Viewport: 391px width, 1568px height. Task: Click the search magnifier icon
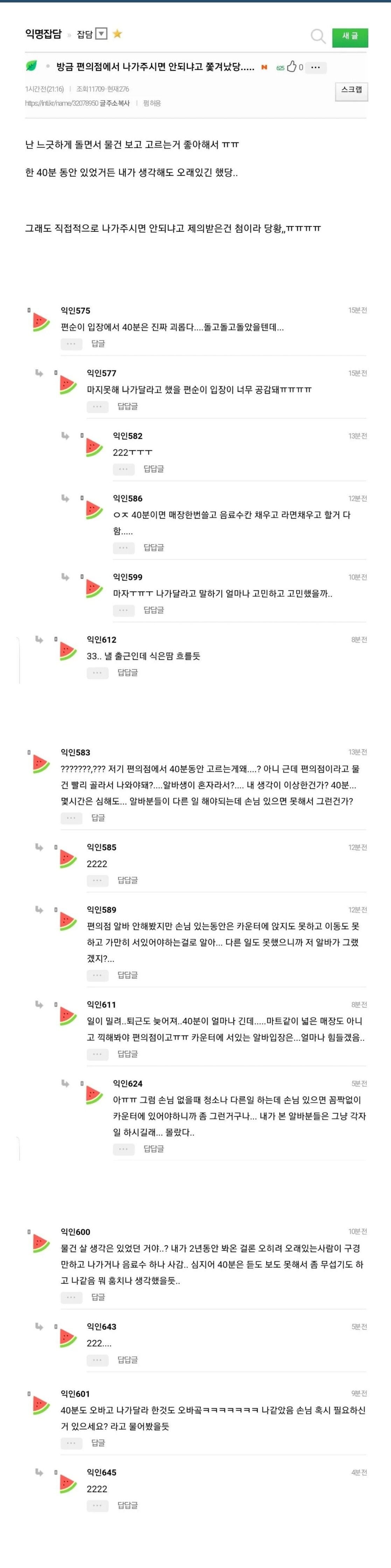[318, 36]
